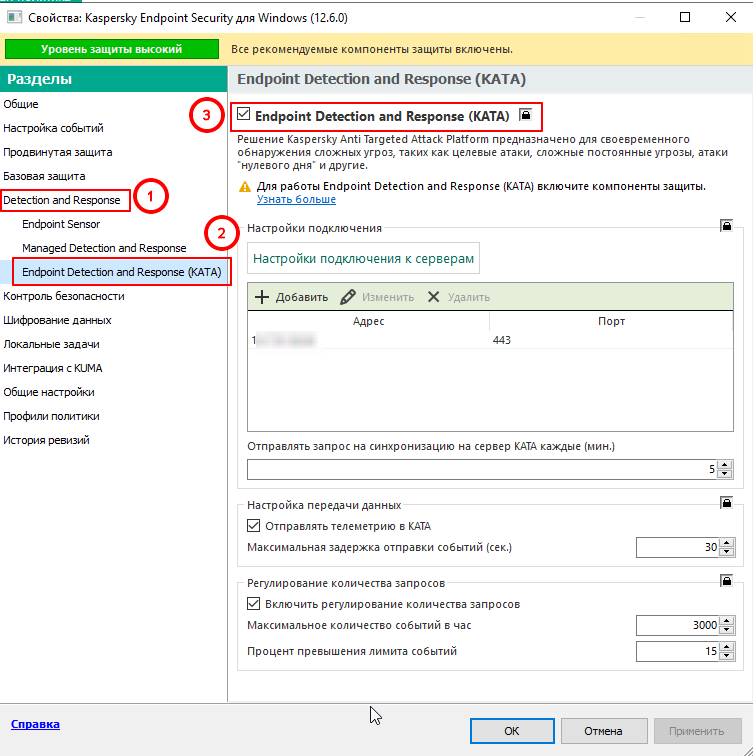Click the warning triangle icon
This screenshot has width=753, height=756.
(245, 187)
